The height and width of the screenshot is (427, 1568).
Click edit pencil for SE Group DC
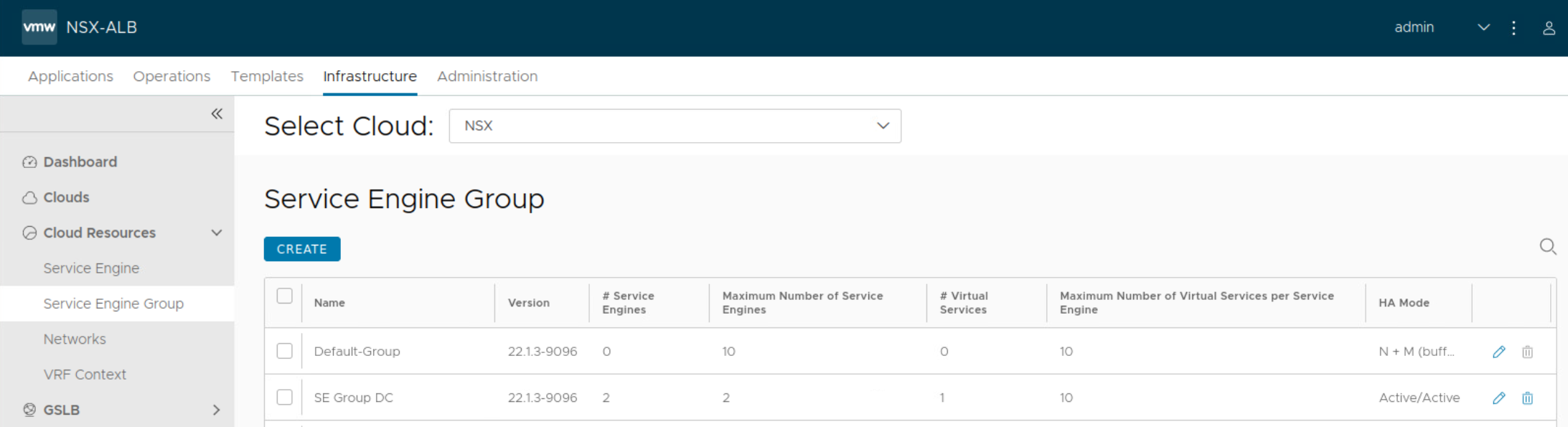click(x=1498, y=398)
